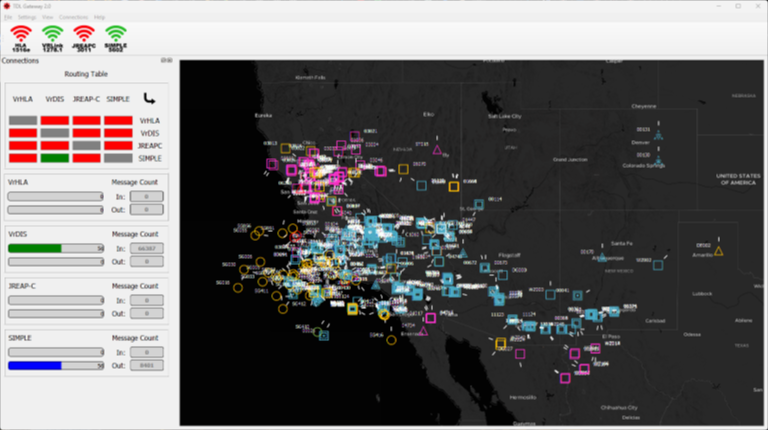Click the green SIMPLE connection icon

click(x=116, y=37)
